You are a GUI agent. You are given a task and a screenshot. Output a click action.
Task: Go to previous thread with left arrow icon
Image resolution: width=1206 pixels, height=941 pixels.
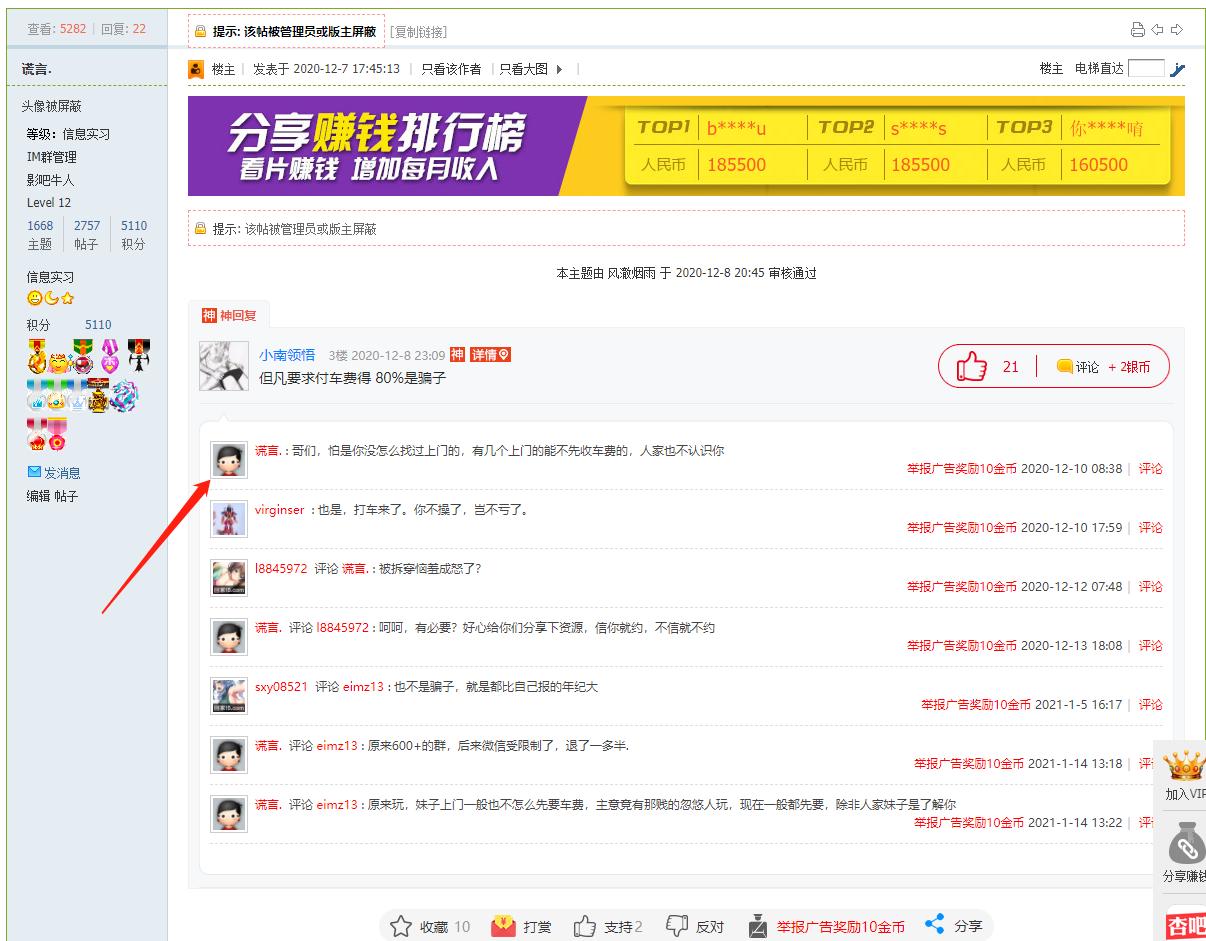pos(1157,30)
